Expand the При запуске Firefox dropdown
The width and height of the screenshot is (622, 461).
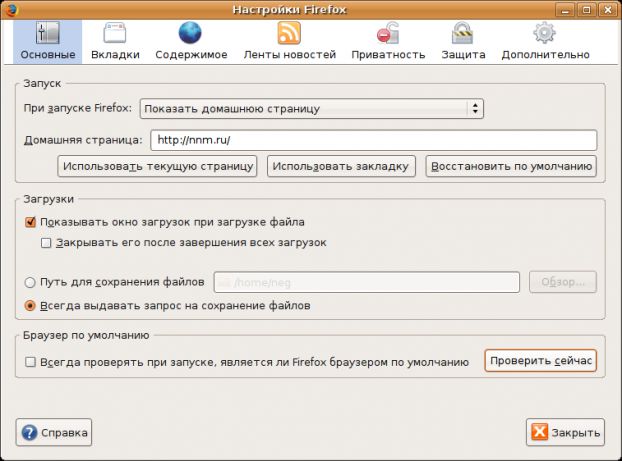(311, 108)
